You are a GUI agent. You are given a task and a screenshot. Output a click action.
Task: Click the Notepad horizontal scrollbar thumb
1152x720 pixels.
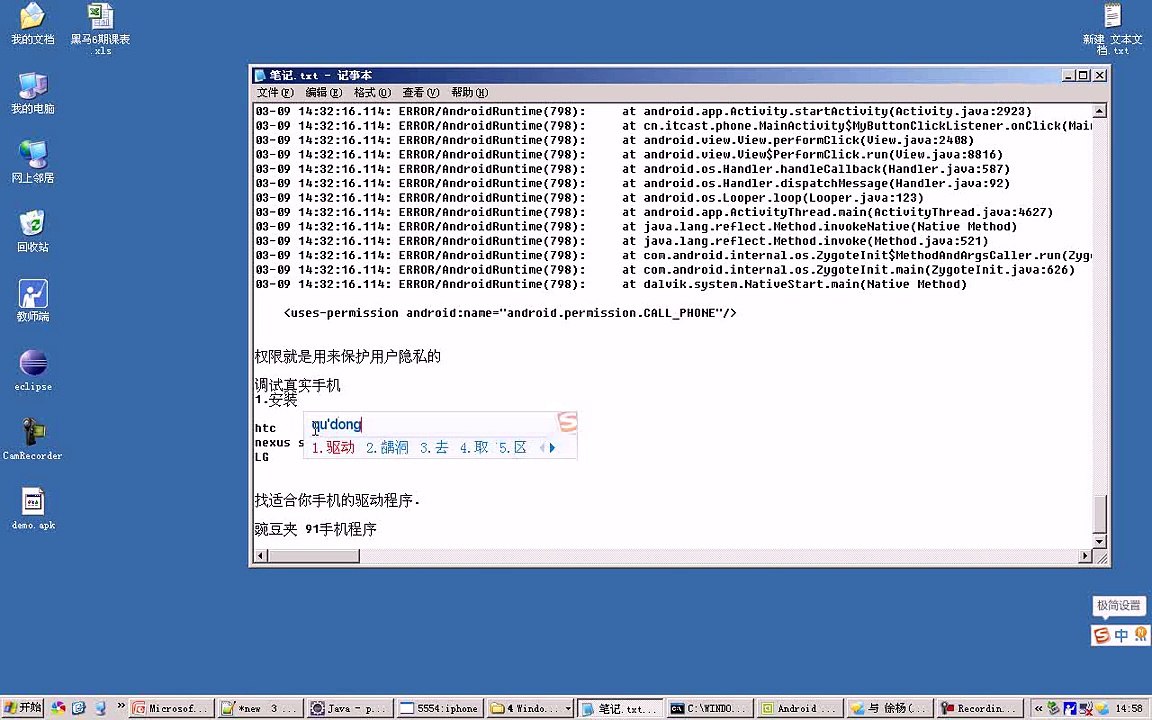click(314, 556)
